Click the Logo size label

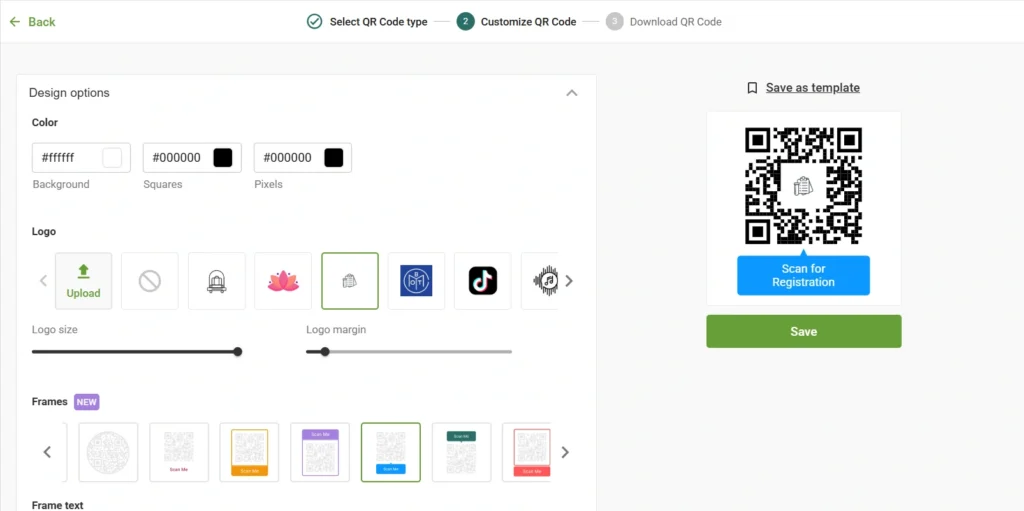pyautogui.click(x=55, y=330)
